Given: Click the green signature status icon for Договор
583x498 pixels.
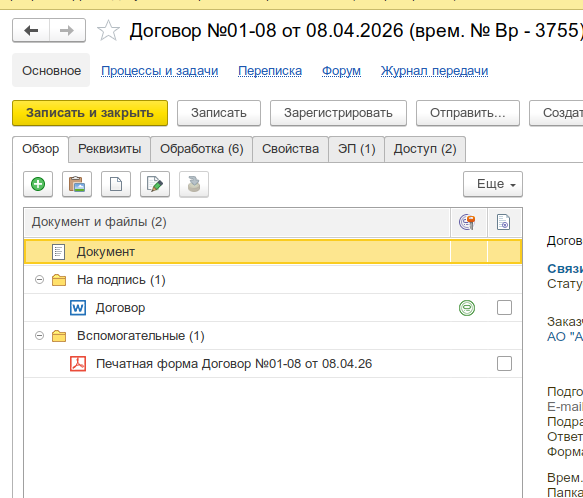Looking at the screenshot, I should [x=467, y=308].
